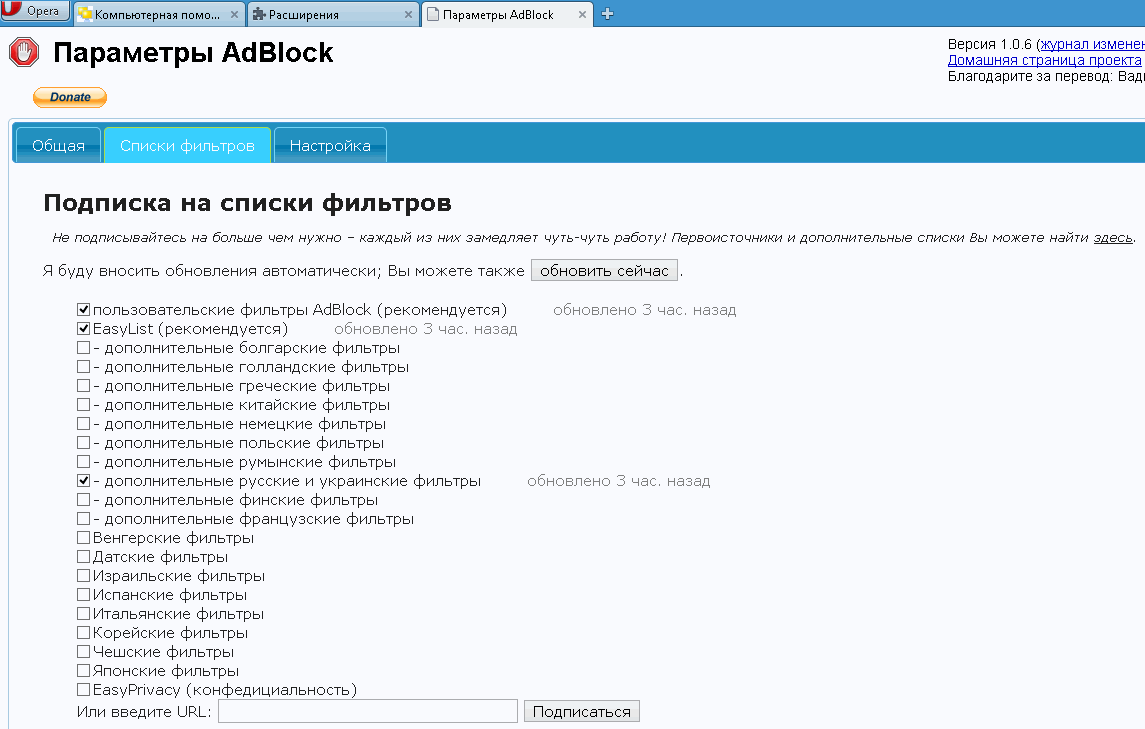Follow the здесь link for additional lists
The image size is (1145, 729).
tap(1113, 237)
